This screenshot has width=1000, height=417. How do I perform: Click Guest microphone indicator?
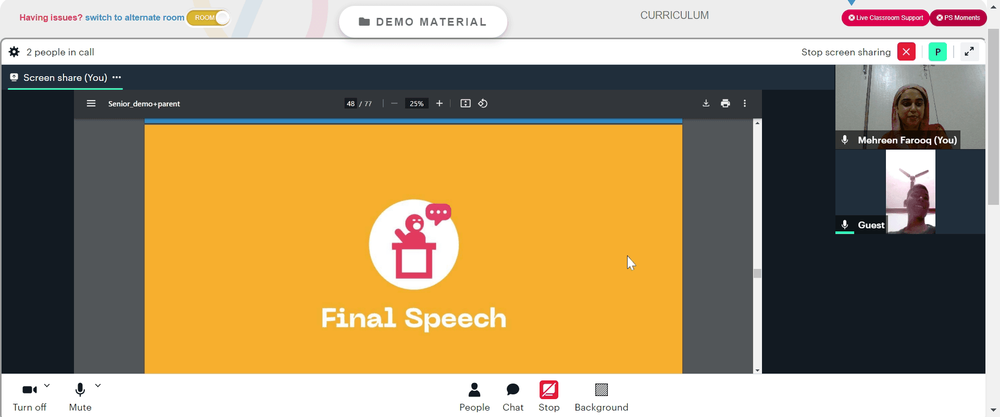click(x=845, y=224)
